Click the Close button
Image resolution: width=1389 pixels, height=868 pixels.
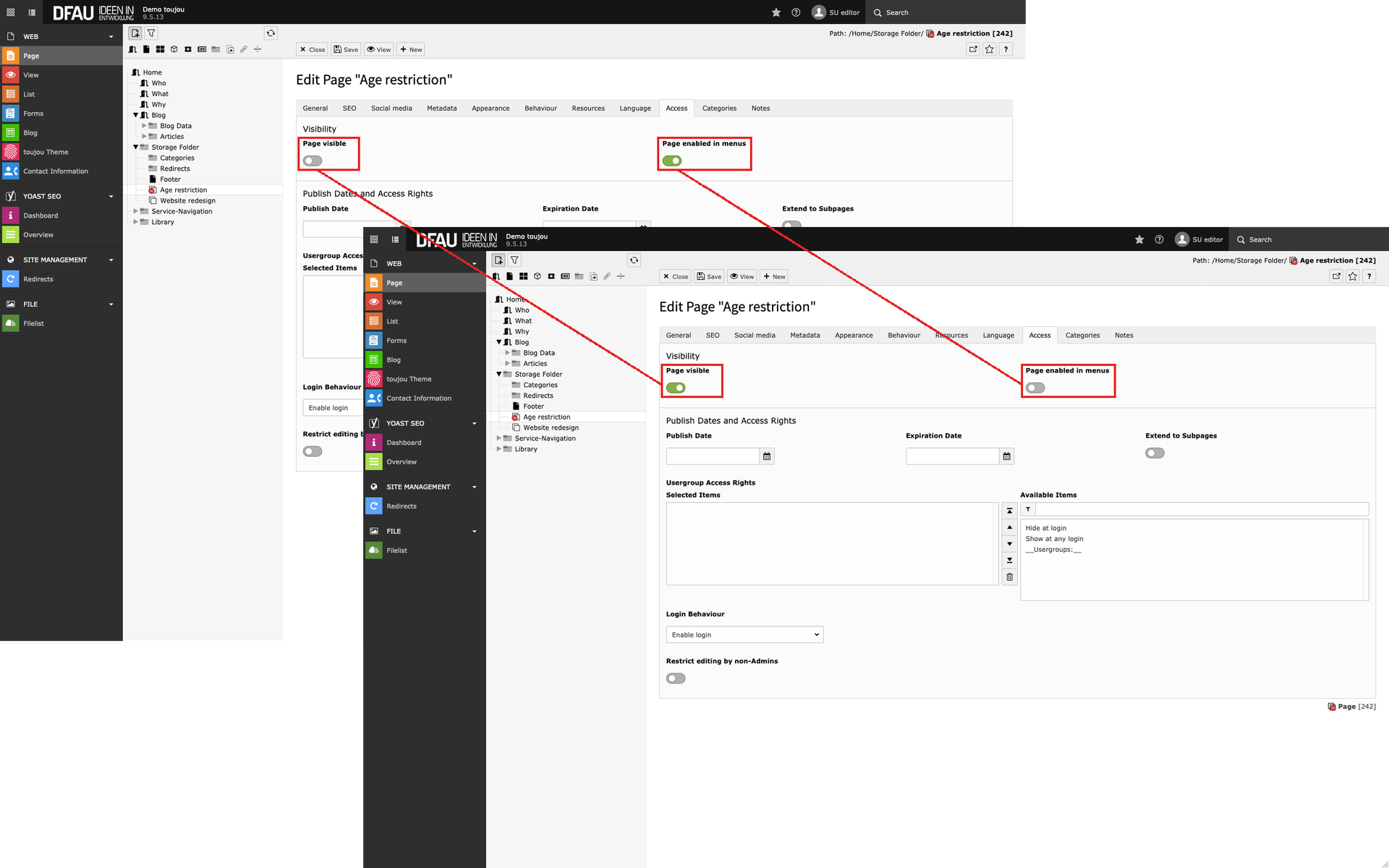click(676, 277)
